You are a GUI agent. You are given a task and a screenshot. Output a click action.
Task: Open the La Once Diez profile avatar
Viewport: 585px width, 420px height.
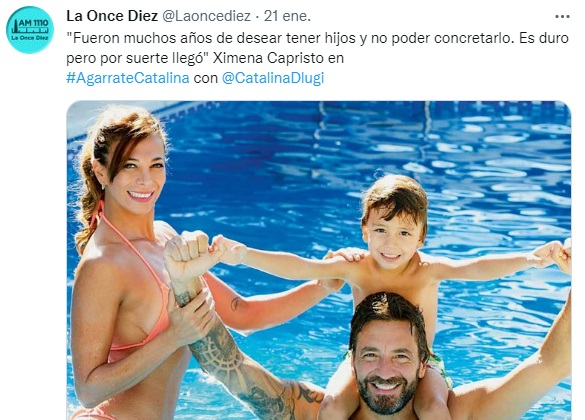click(x=30, y=30)
